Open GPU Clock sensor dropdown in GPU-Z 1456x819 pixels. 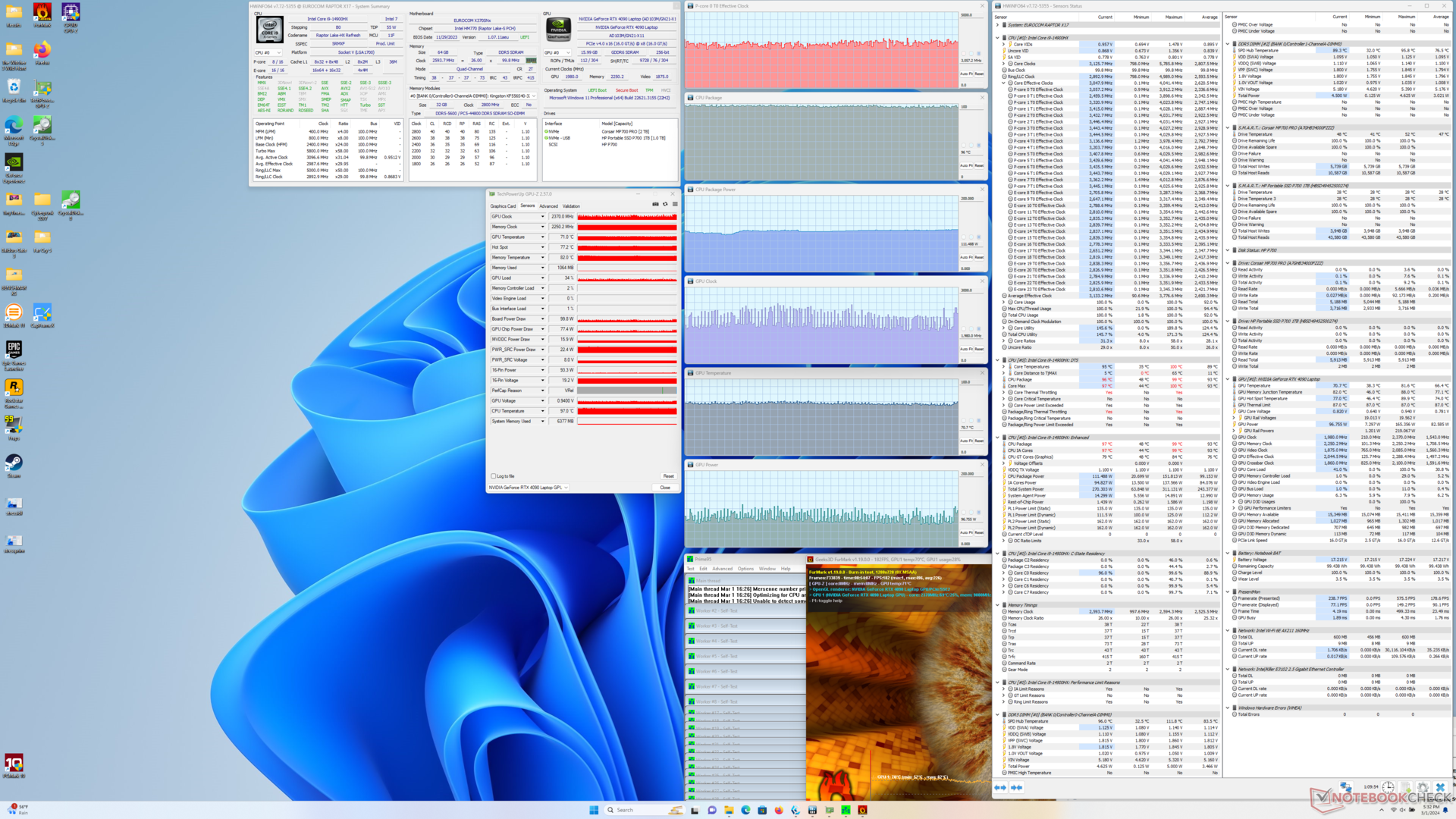pos(542,217)
